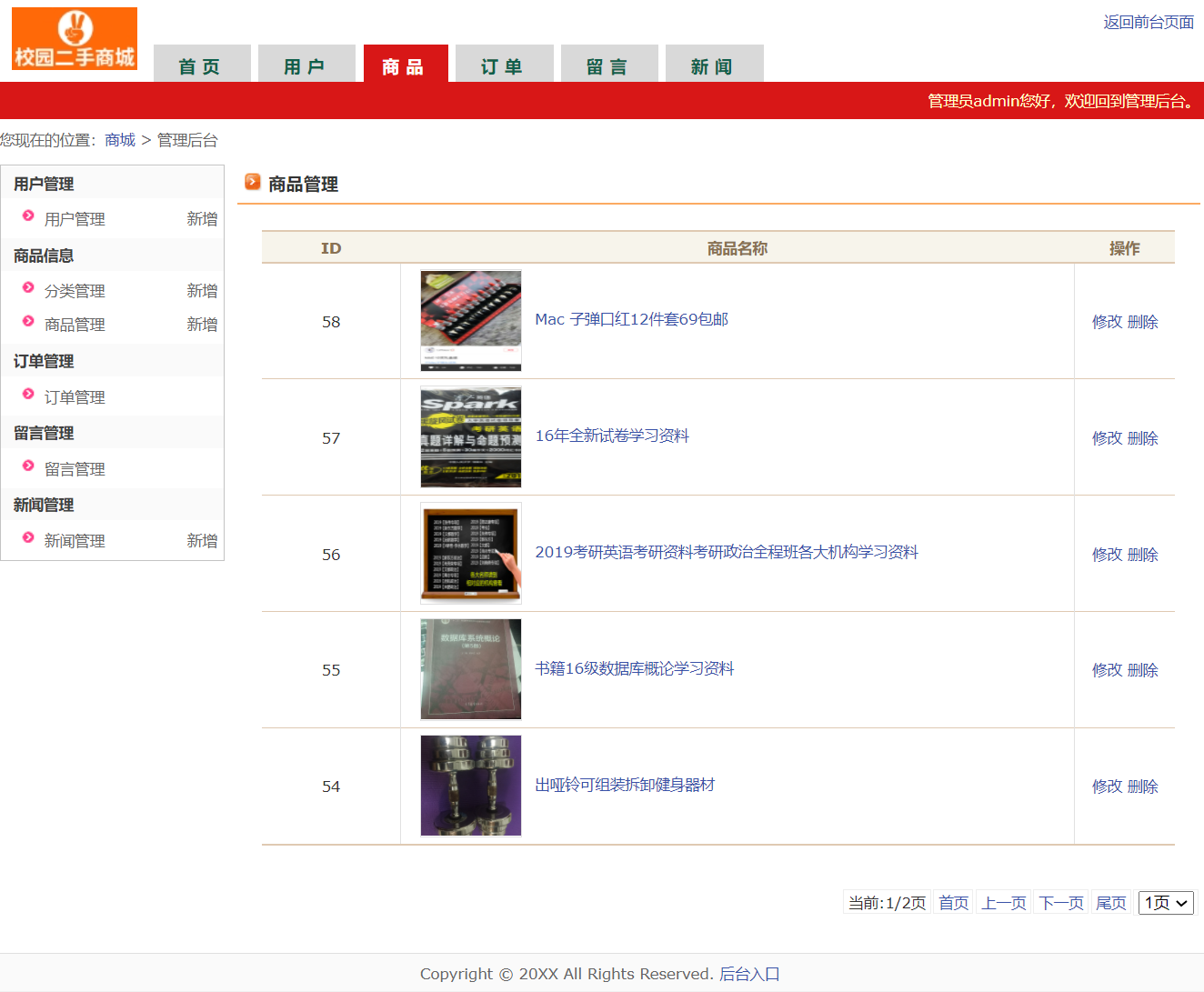
Task: Open product 书籍16级数据库概论学习资料
Action: point(635,668)
